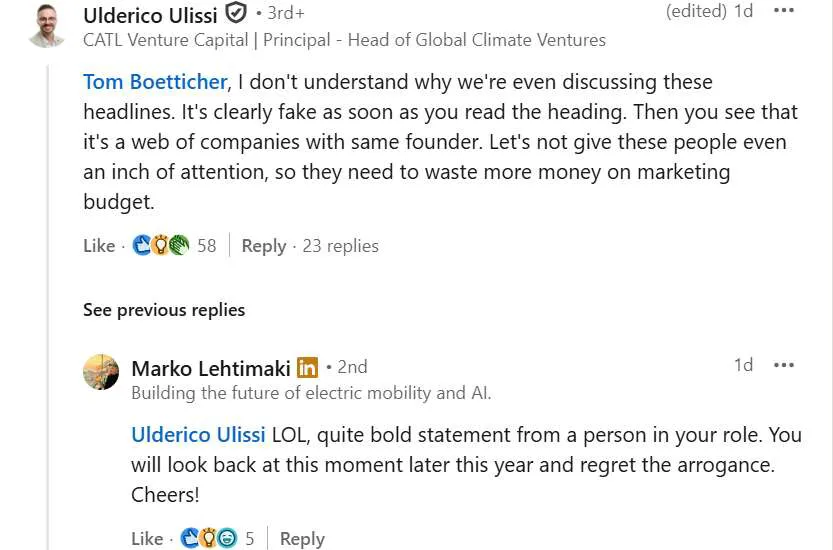Click the verified badge next to Ulderico Ulissi
Viewport: 833px width, 550px height.
(x=236, y=14)
